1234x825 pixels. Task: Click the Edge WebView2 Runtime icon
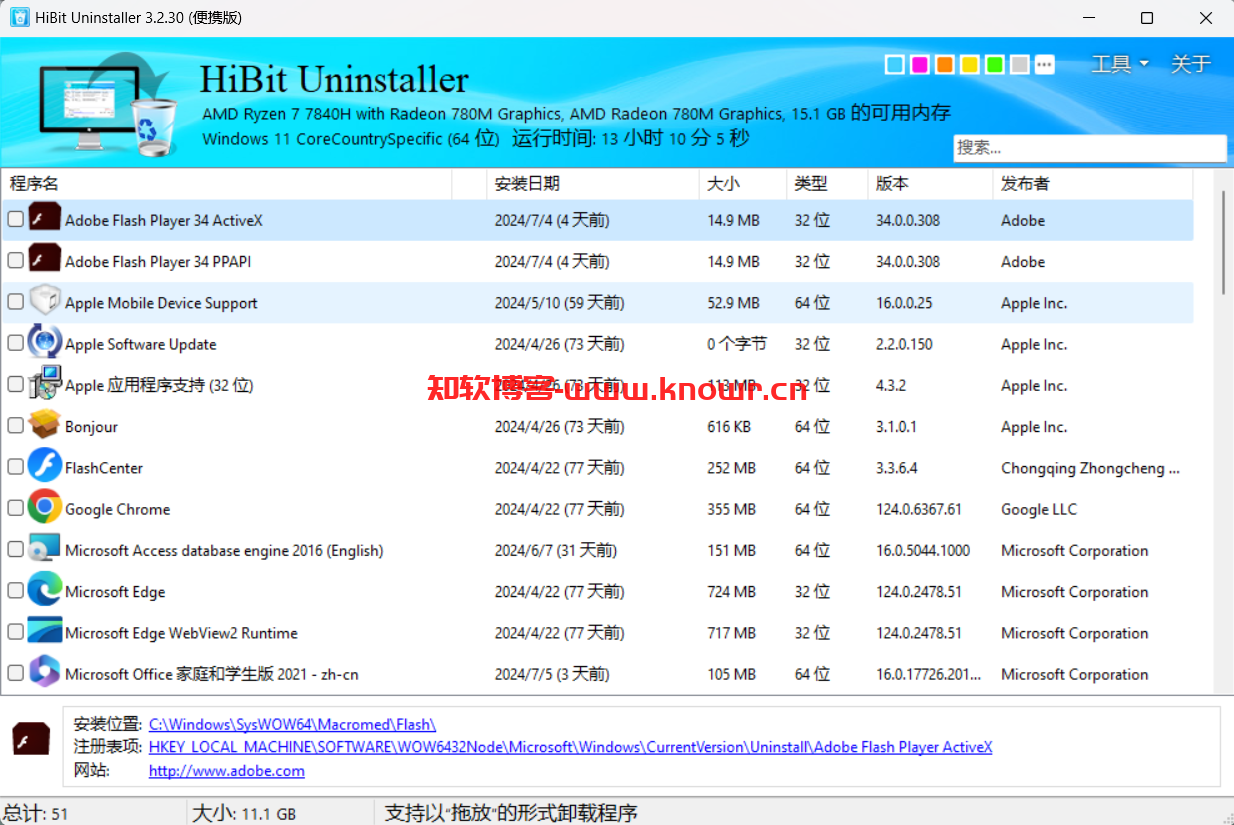[45, 632]
